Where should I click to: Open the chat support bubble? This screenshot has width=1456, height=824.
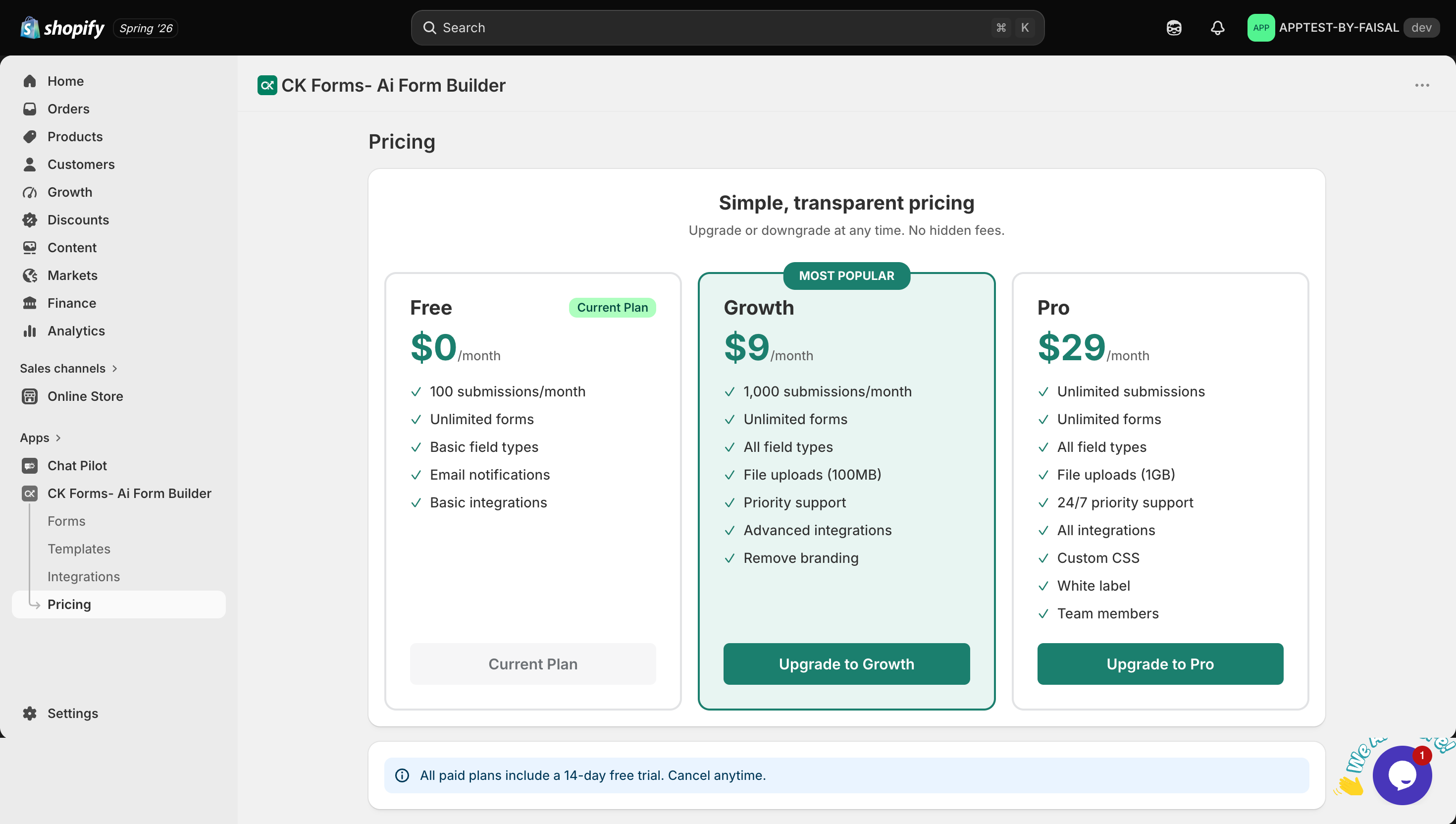[x=1402, y=775]
